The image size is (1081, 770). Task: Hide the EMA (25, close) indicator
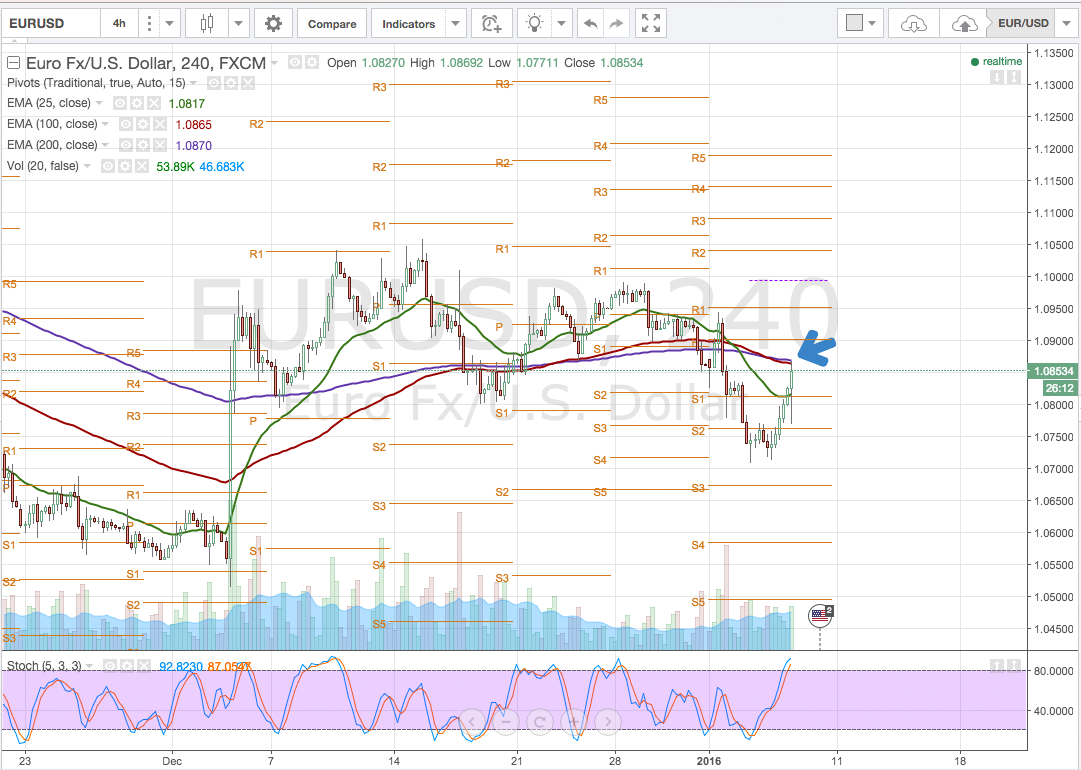click(x=121, y=103)
